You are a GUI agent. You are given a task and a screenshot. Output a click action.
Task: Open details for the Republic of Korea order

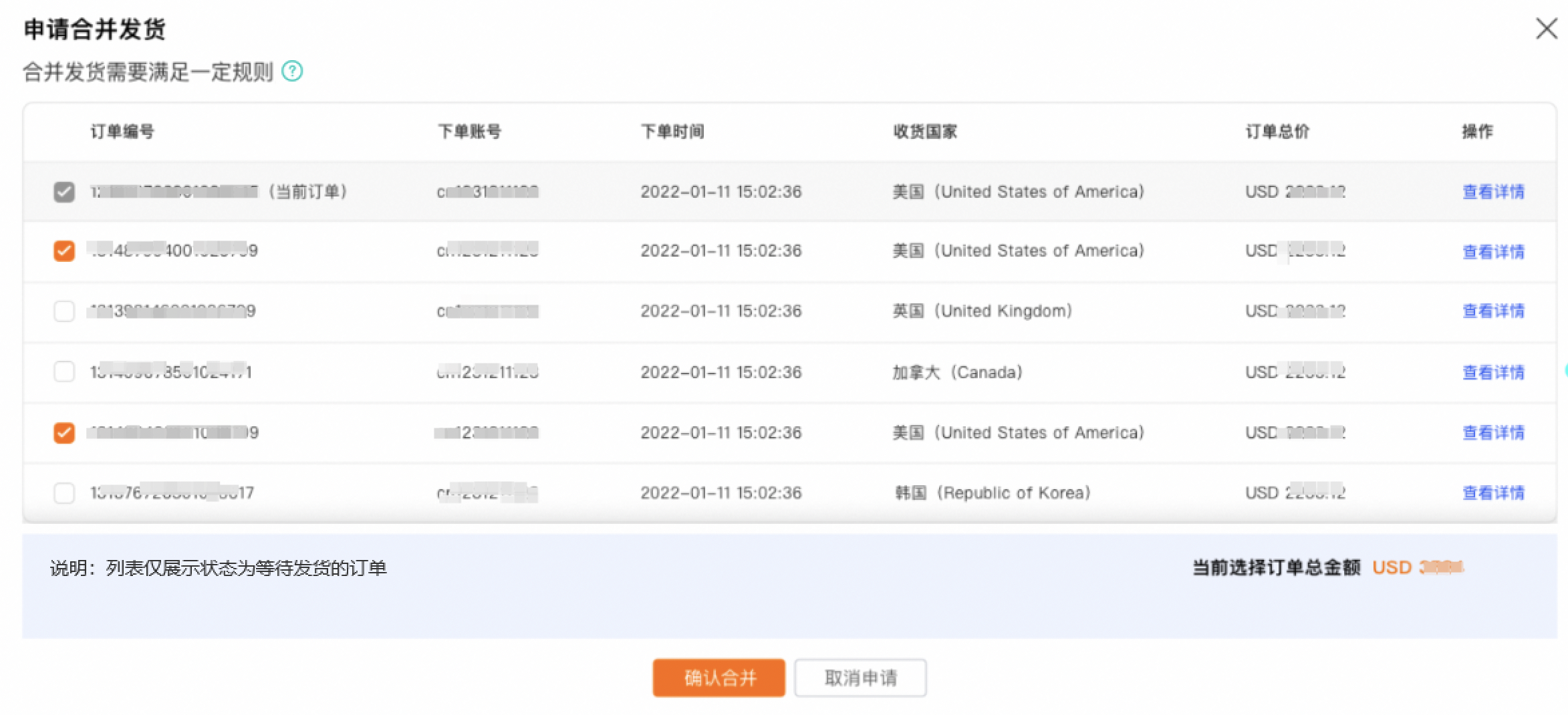(1493, 493)
